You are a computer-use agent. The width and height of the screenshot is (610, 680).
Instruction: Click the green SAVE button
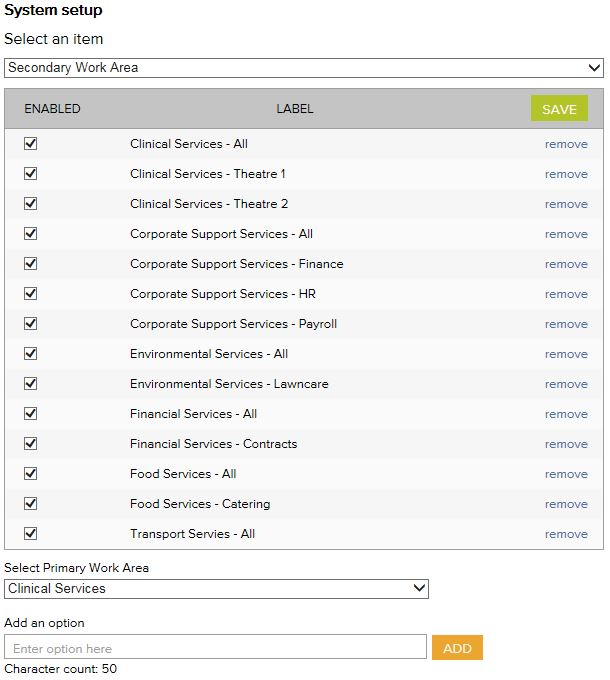click(559, 109)
